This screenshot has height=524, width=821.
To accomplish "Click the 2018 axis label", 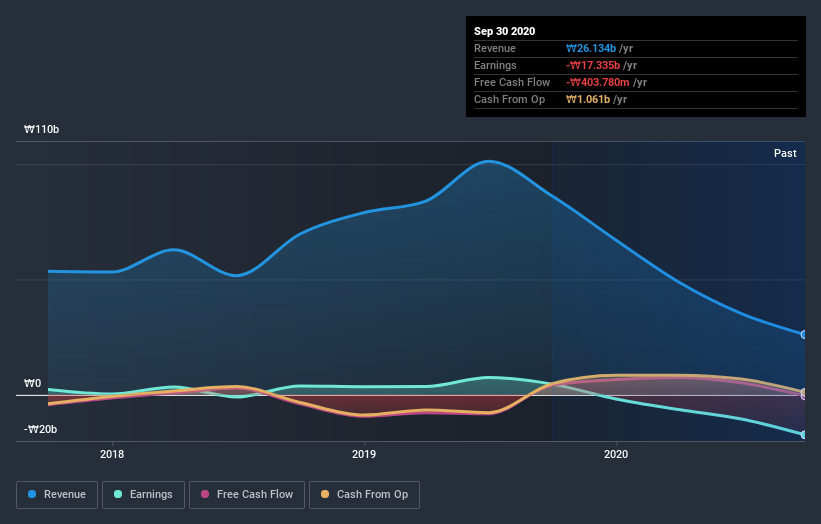I will (112, 454).
